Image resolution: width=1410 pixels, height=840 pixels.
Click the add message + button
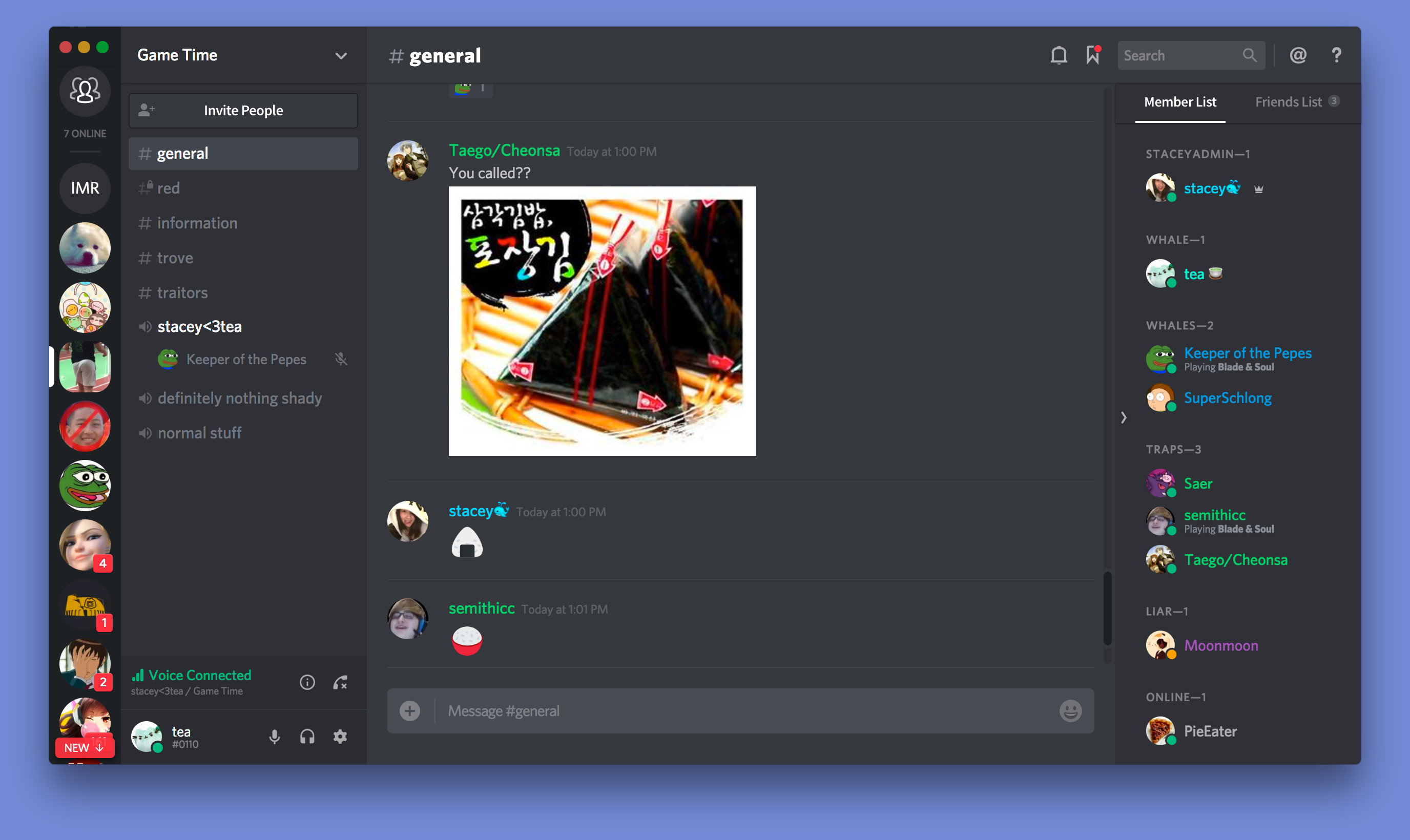pos(410,711)
